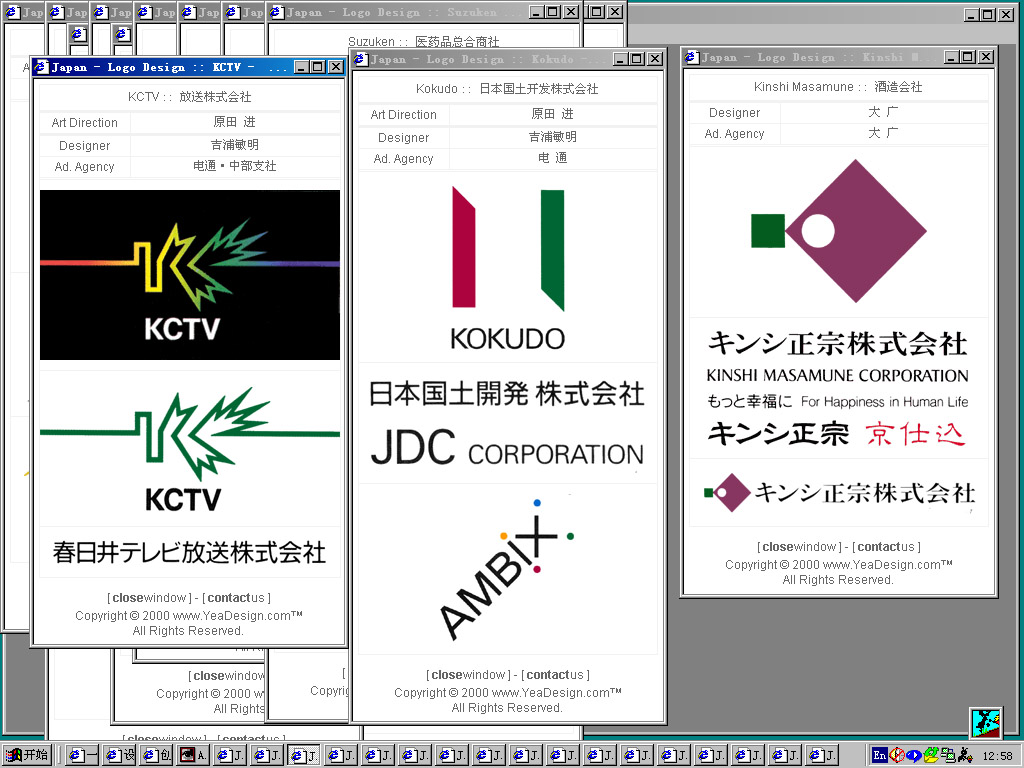
Task: Click copyright YeaDesign.com text in Kinshi window
Action: pos(839,564)
